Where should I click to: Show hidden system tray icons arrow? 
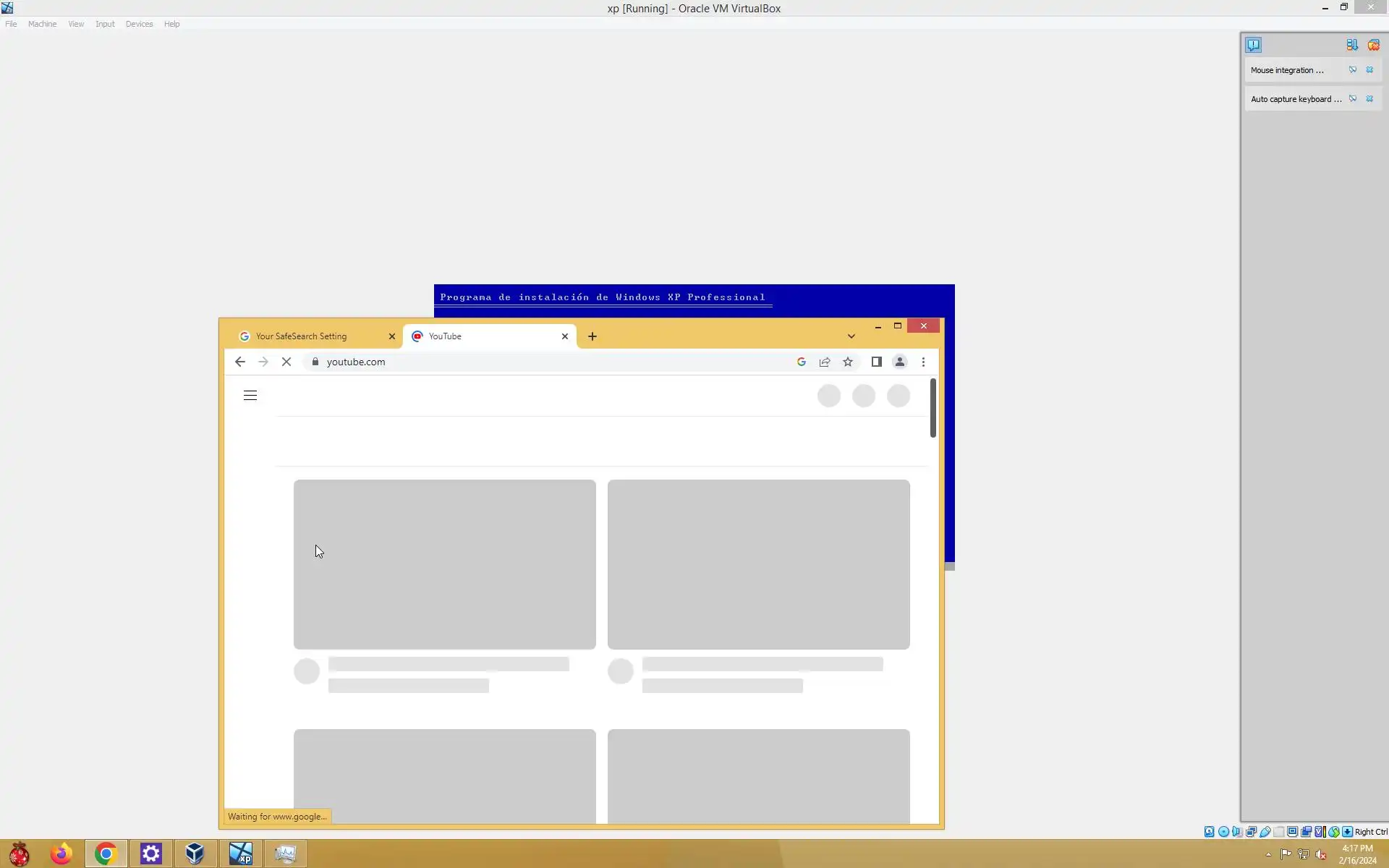pyautogui.click(x=1268, y=854)
